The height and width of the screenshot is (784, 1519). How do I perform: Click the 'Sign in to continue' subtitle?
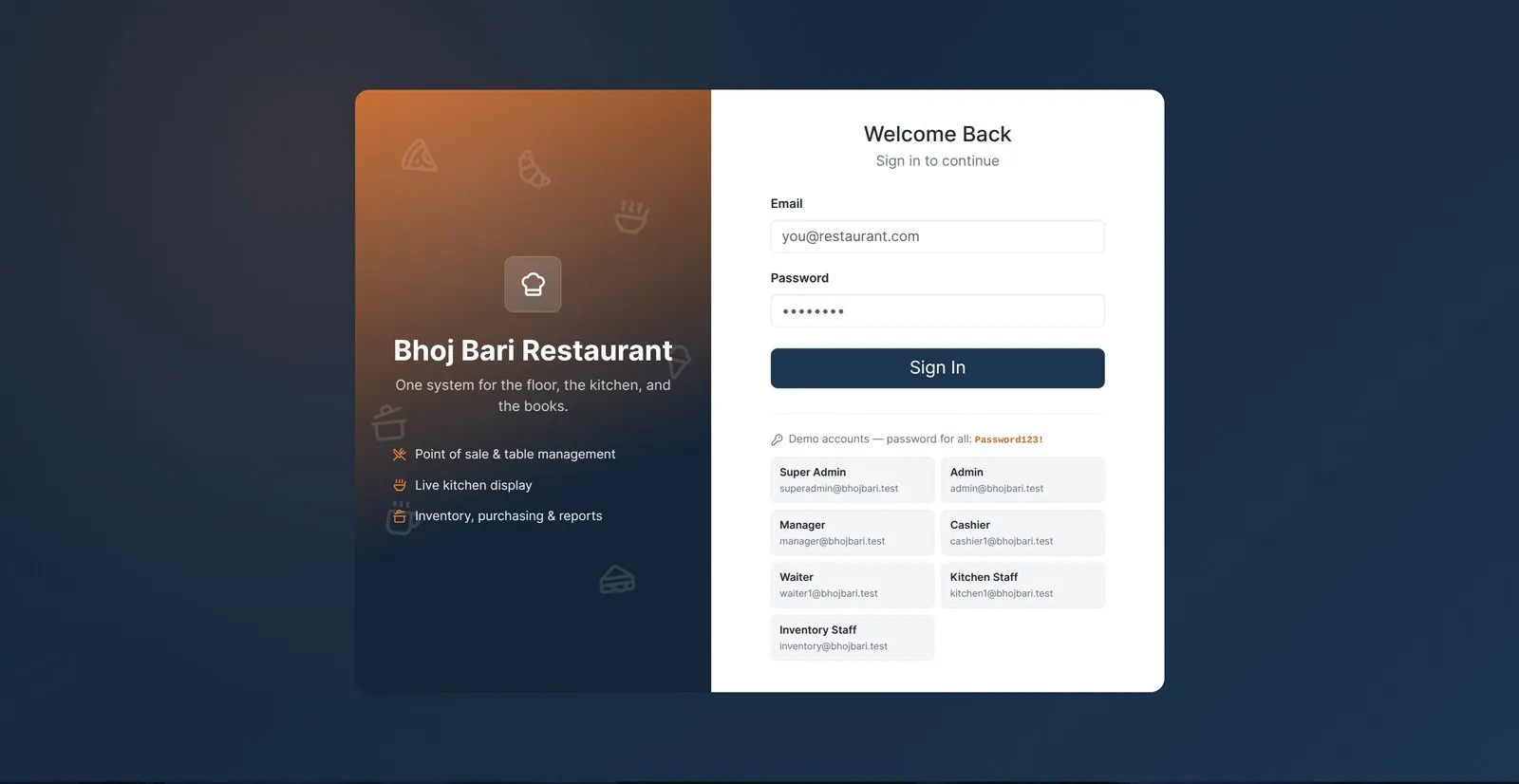pos(937,161)
